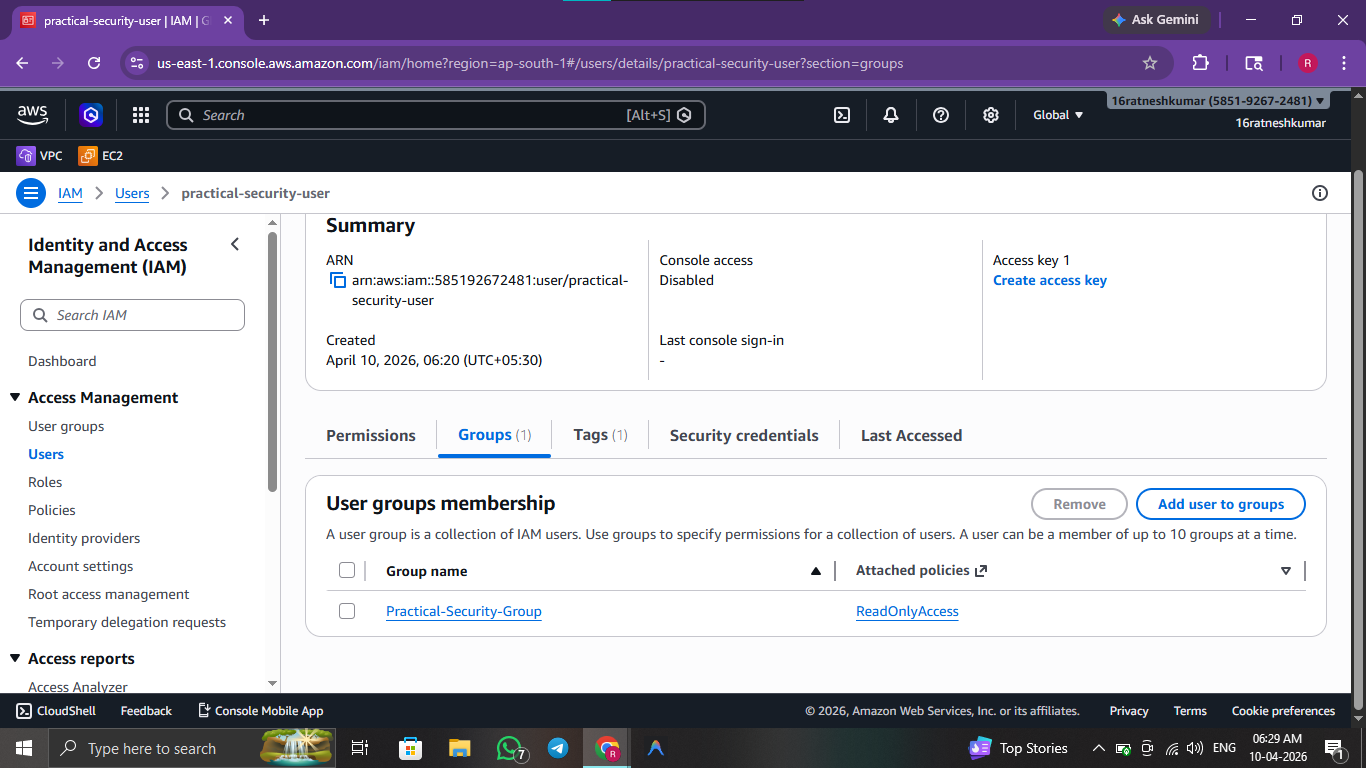Open the IAM Dashboard link
The image size is (1366, 768).
62,361
